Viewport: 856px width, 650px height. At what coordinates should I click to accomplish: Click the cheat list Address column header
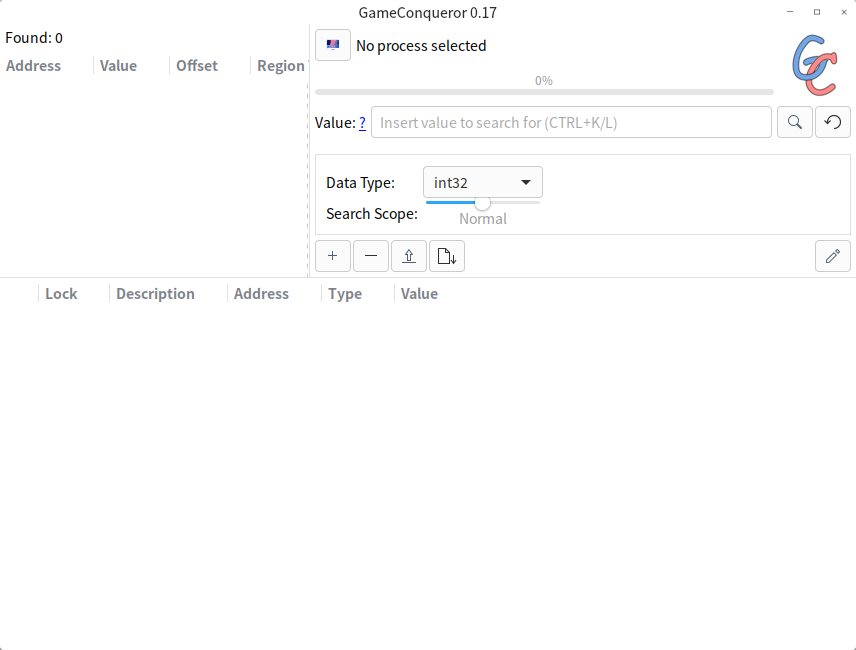coord(261,294)
